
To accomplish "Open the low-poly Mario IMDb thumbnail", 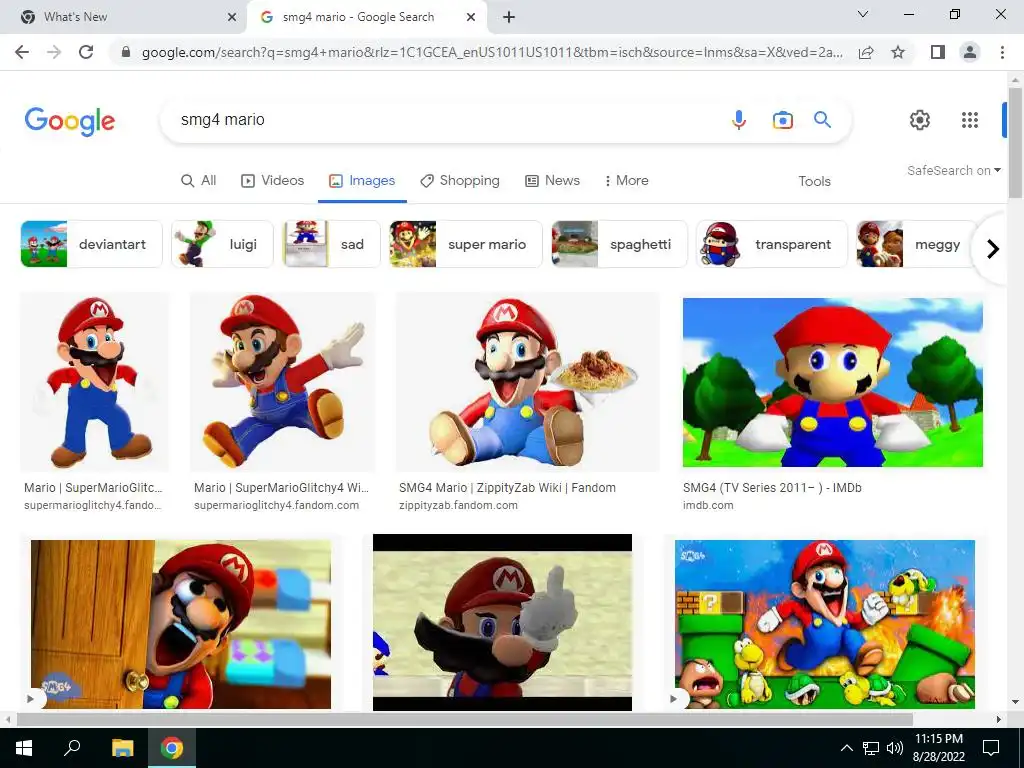I will pyautogui.click(x=833, y=382).
